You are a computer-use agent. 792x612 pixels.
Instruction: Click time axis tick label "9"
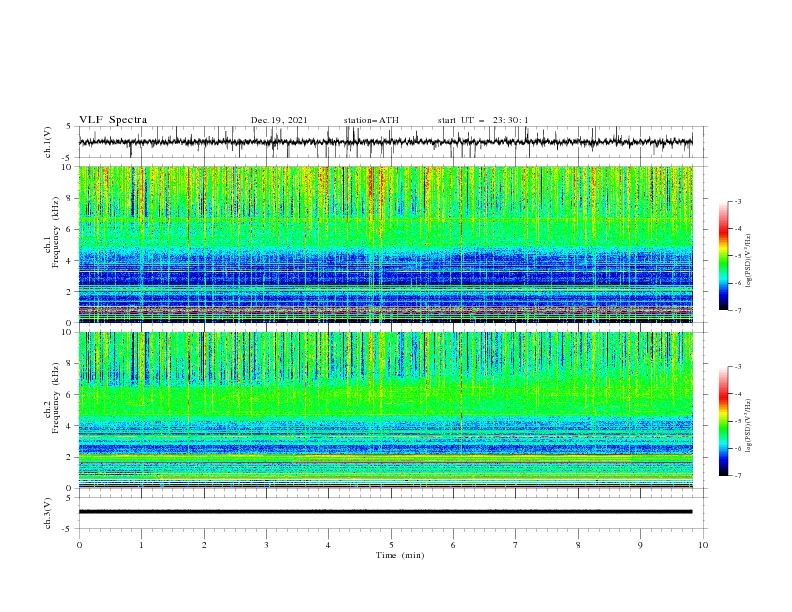tap(640, 545)
